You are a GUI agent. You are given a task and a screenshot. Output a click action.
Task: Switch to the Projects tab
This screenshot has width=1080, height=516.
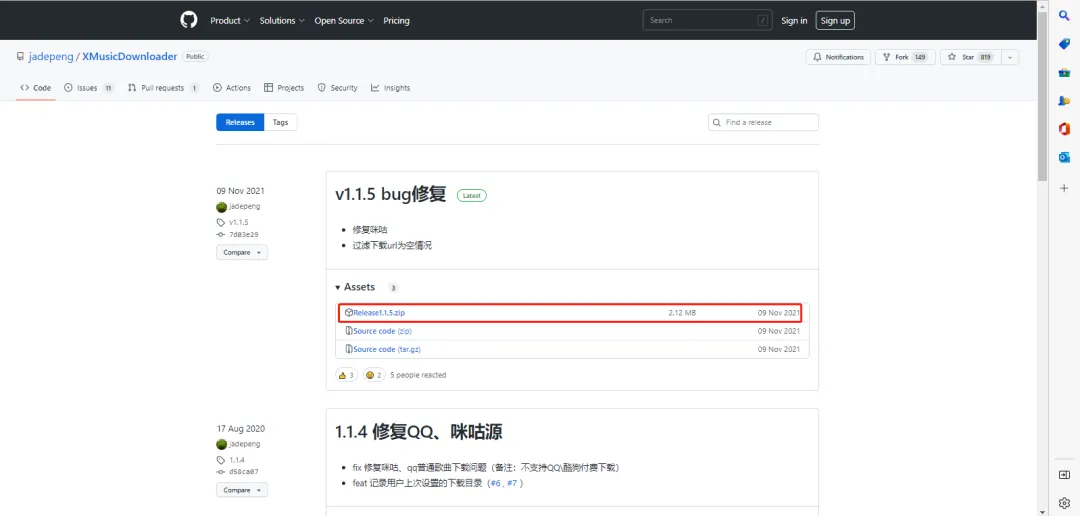click(284, 88)
